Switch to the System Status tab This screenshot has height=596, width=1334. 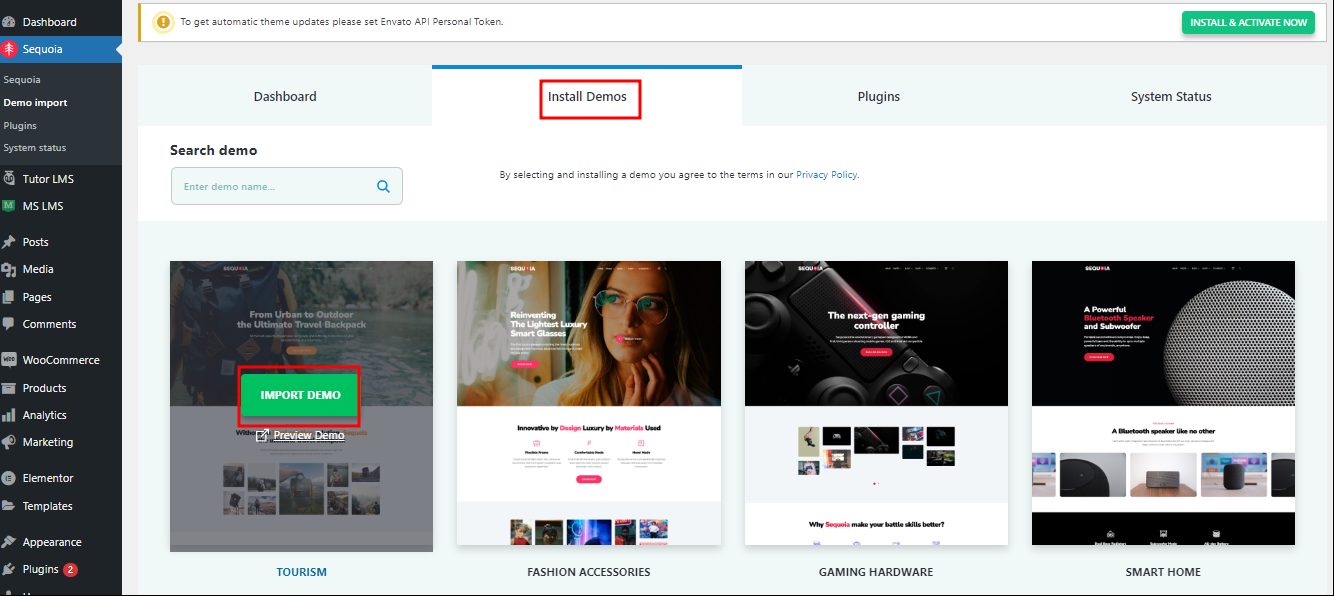tap(1171, 96)
